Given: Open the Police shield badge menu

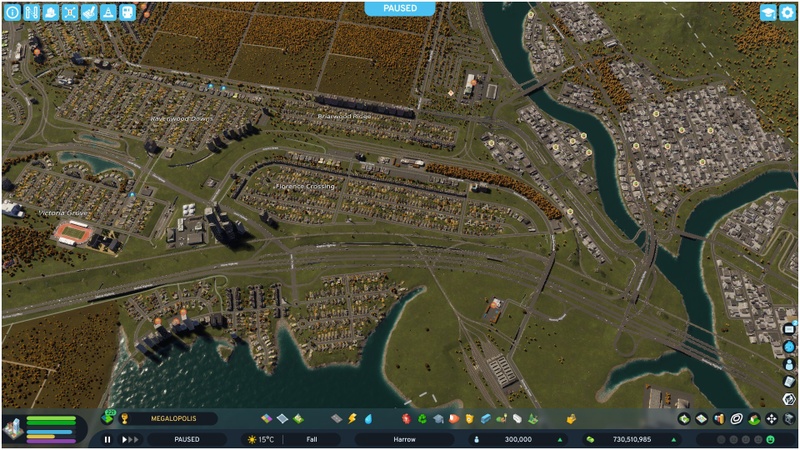Looking at the screenshot, I should click(x=469, y=419).
